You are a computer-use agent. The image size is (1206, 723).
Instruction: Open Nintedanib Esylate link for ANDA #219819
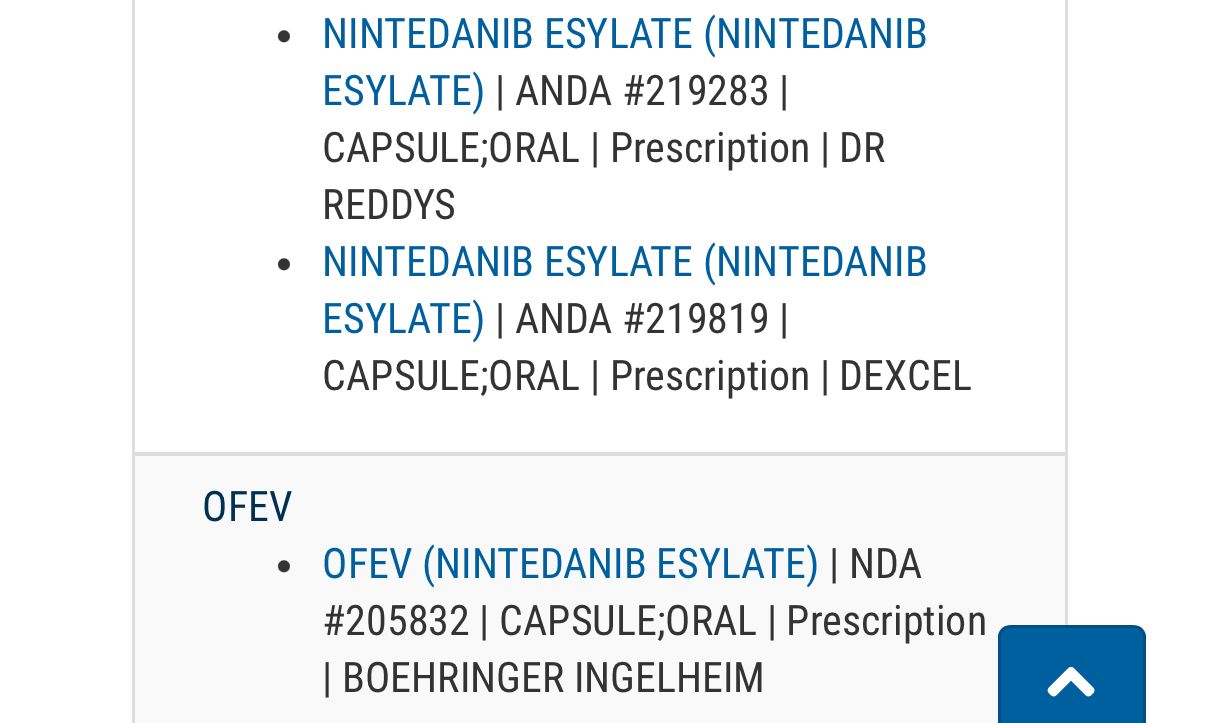point(624,263)
